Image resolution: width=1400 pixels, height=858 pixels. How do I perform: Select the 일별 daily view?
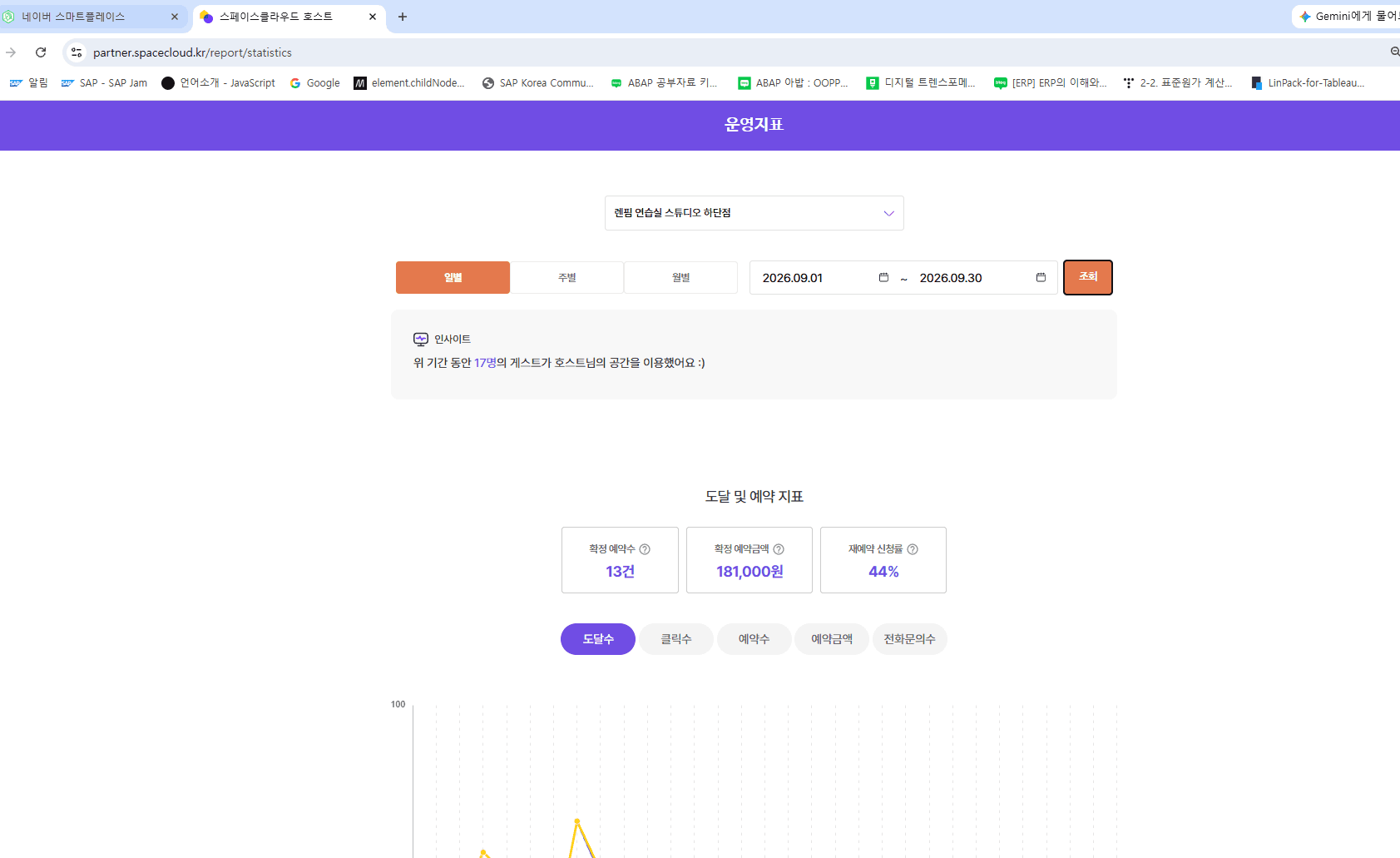453,277
